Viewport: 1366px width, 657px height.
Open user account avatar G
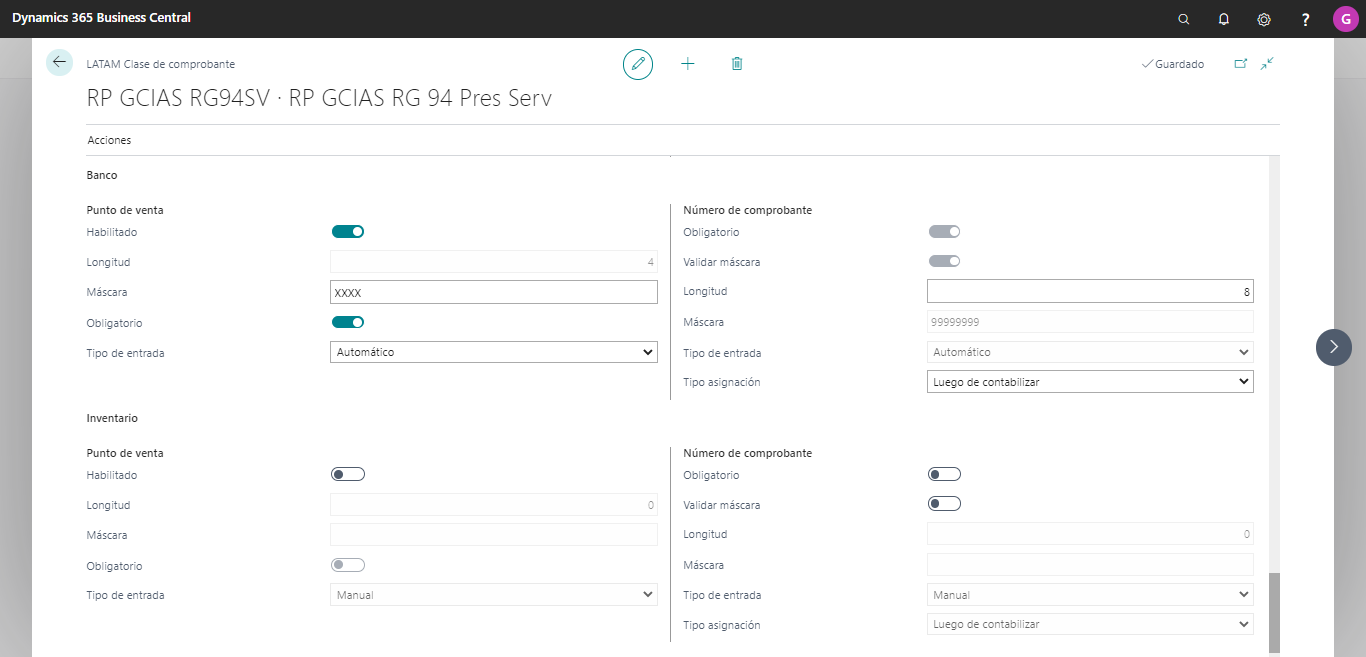(1345, 19)
